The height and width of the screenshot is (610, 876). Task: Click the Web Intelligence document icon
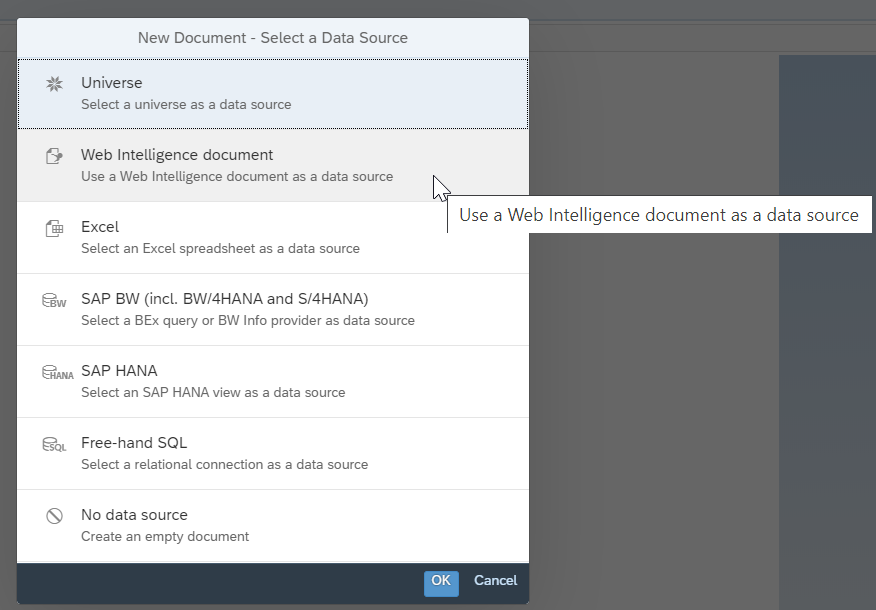(x=55, y=155)
